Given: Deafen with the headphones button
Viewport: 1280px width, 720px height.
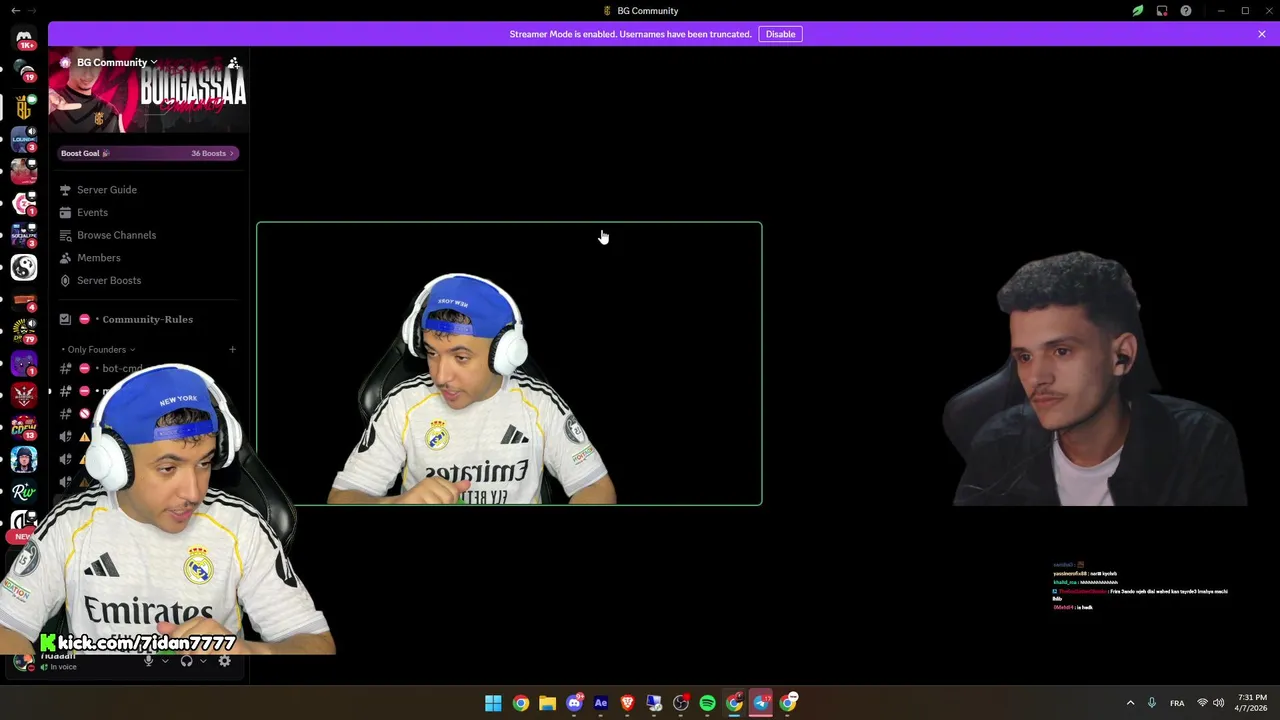Looking at the screenshot, I should pyautogui.click(x=186, y=661).
